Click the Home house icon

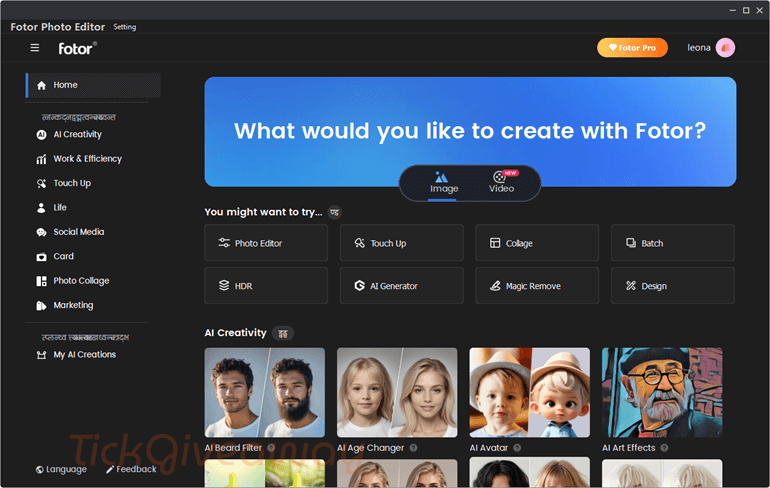point(41,85)
